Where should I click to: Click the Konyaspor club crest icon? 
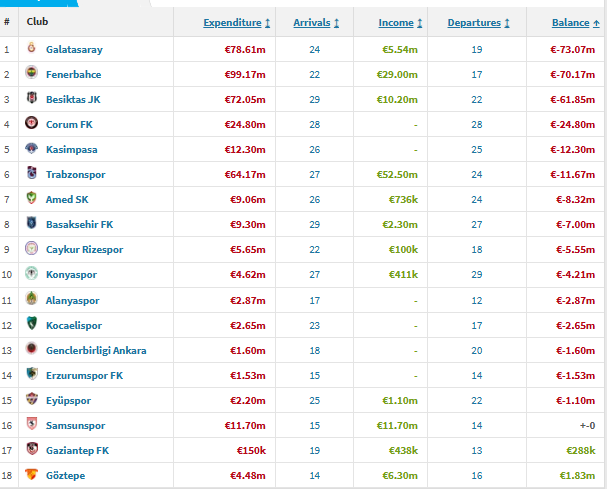click(31, 273)
